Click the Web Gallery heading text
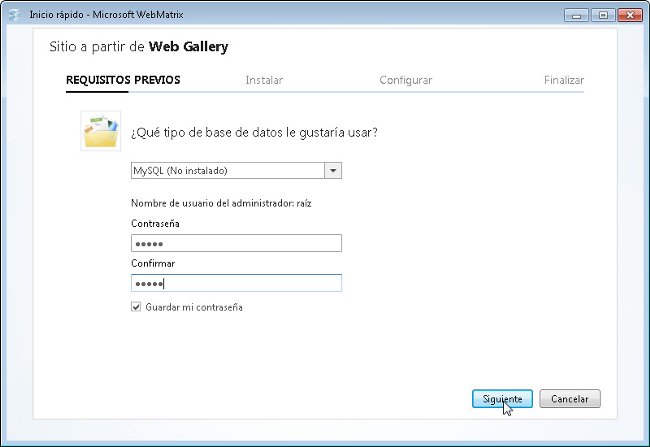The height and width of the screenshot is (447, 650). (x=188, y=46)
